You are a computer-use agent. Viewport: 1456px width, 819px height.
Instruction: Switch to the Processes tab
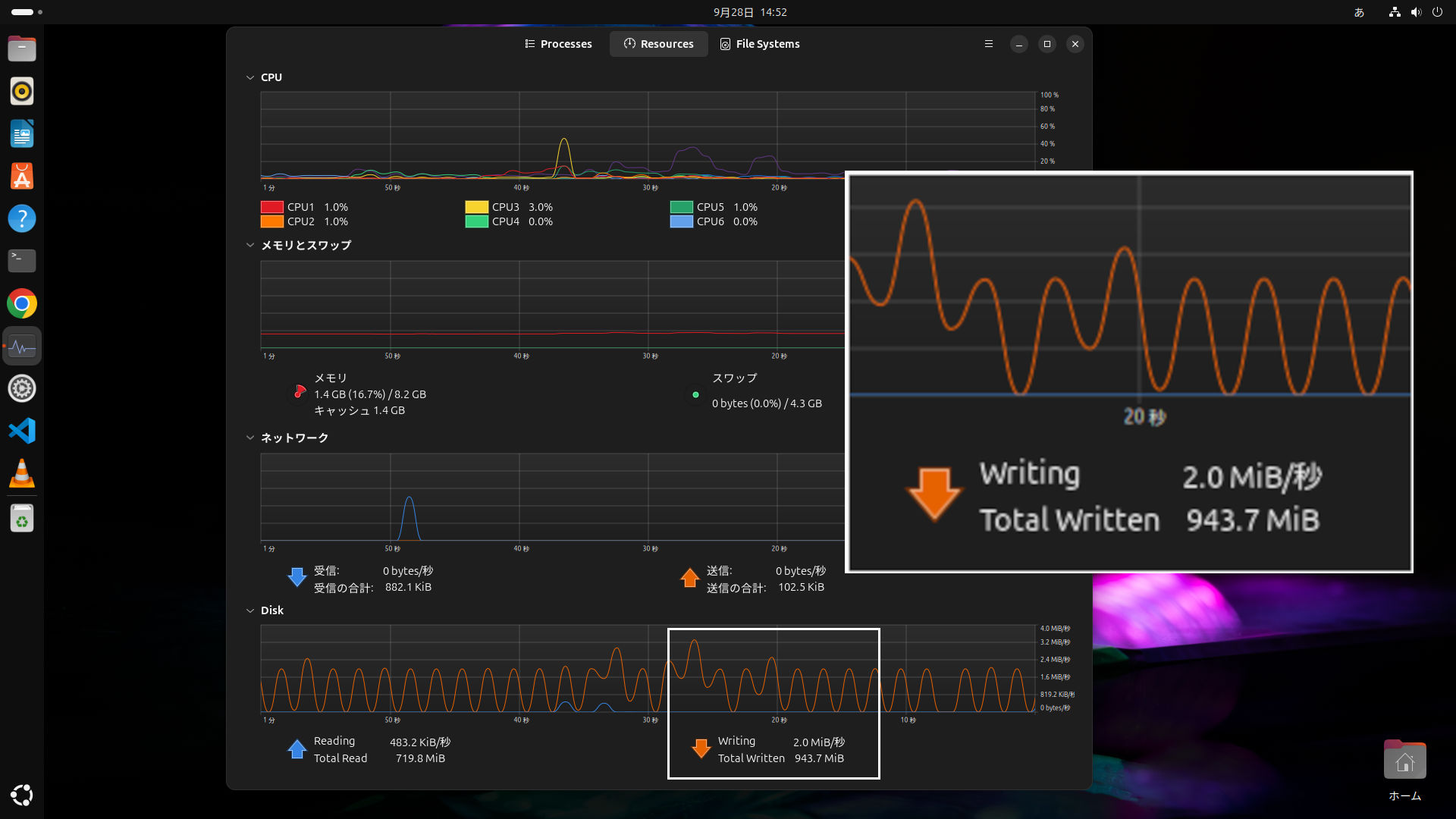pyautogui.click(x=559, y=43)
